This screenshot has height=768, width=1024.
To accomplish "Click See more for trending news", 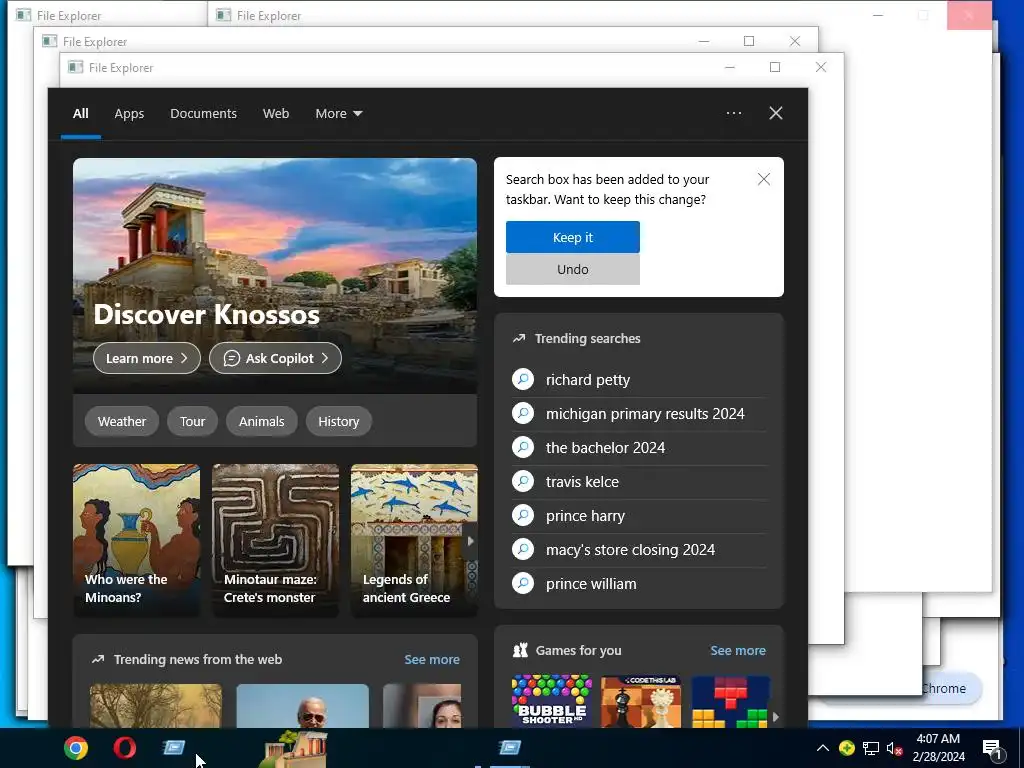I will (432, 660).
